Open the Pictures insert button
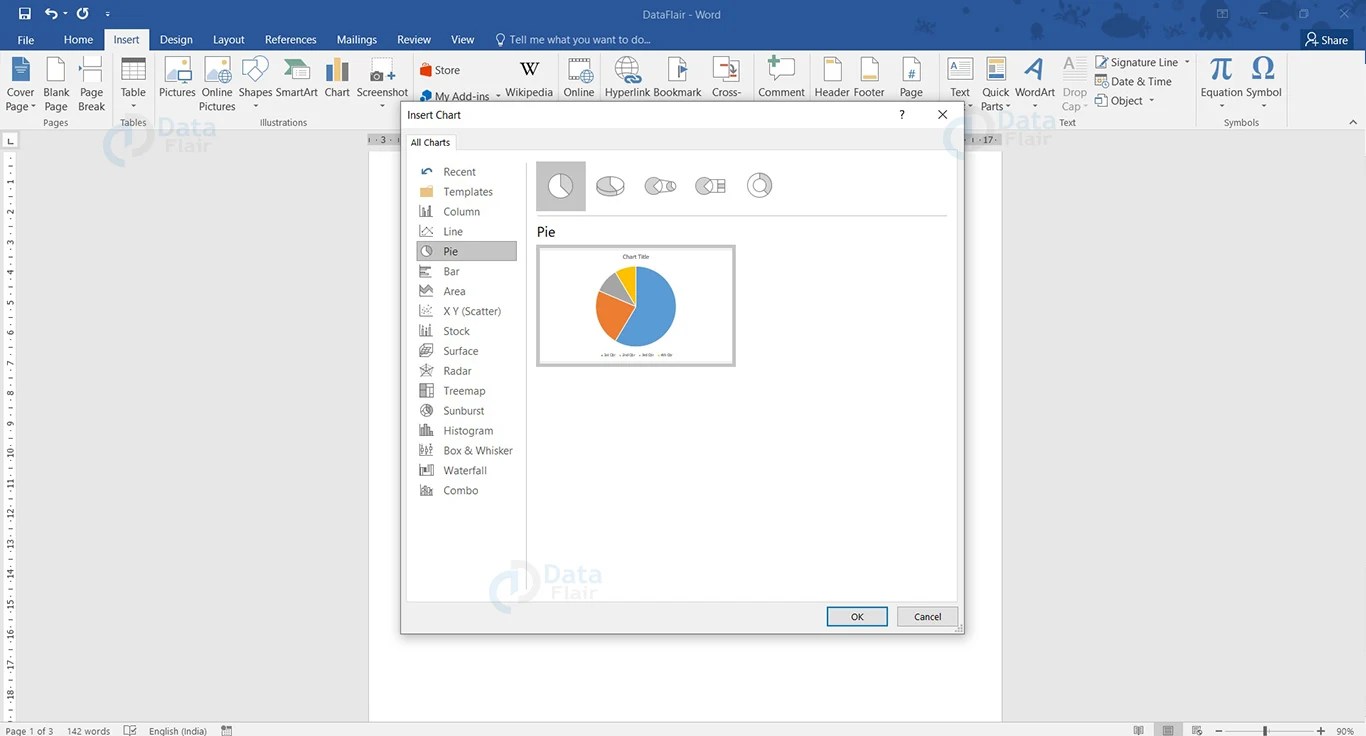 [177, 78]
